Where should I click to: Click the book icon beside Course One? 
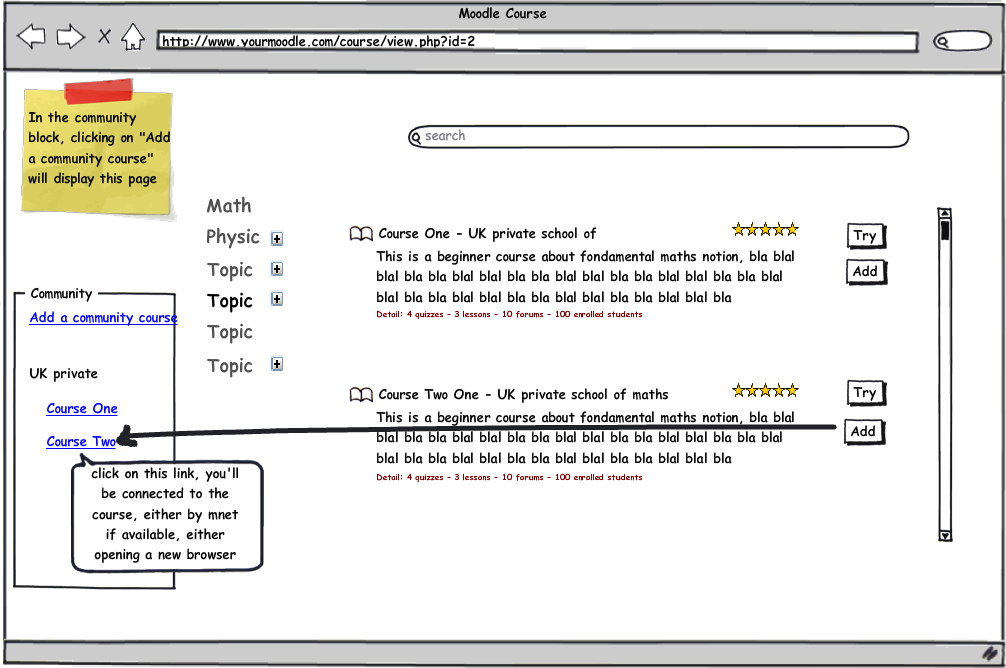pos(361,234)
